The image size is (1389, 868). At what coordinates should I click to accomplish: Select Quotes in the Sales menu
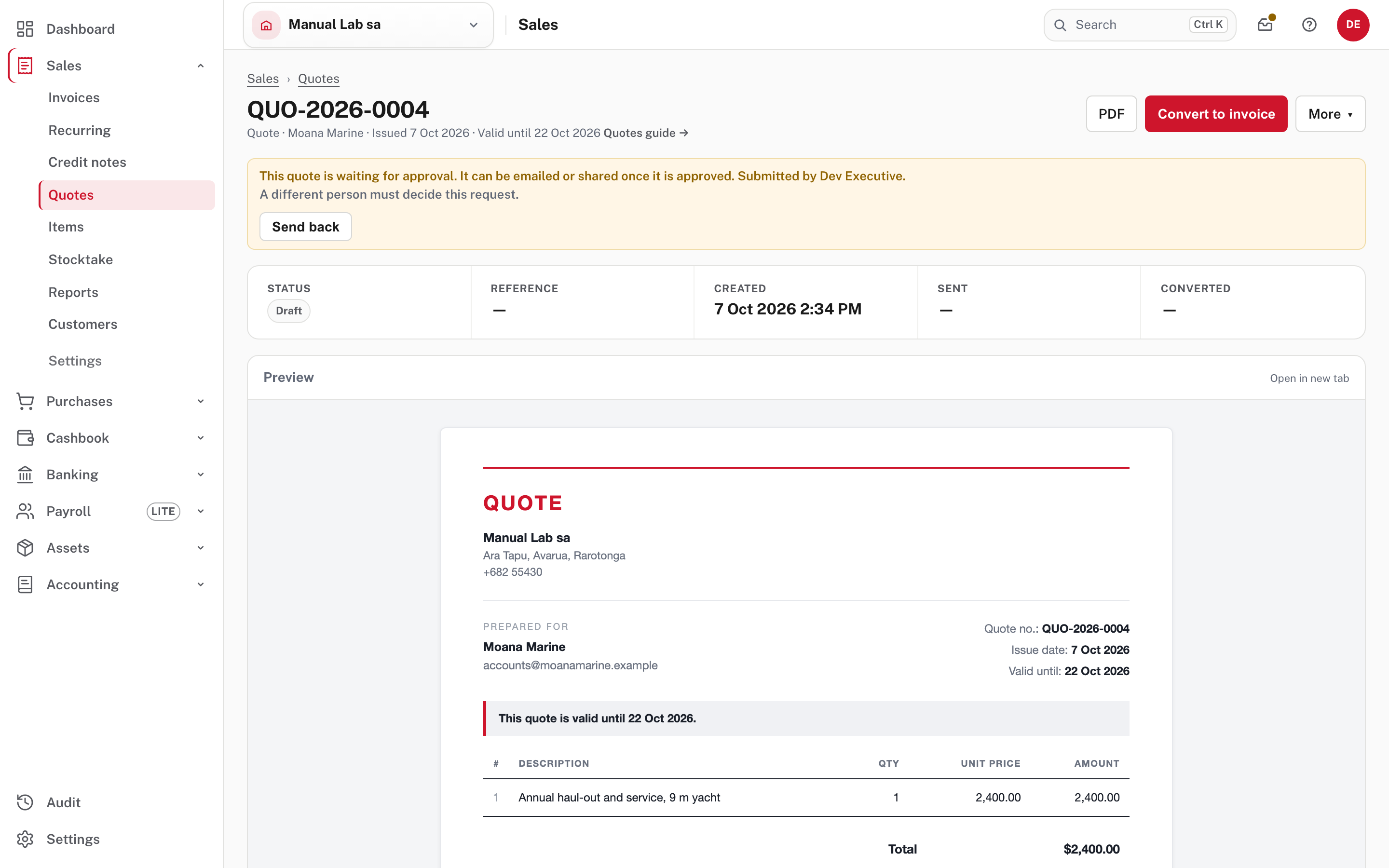126,195
